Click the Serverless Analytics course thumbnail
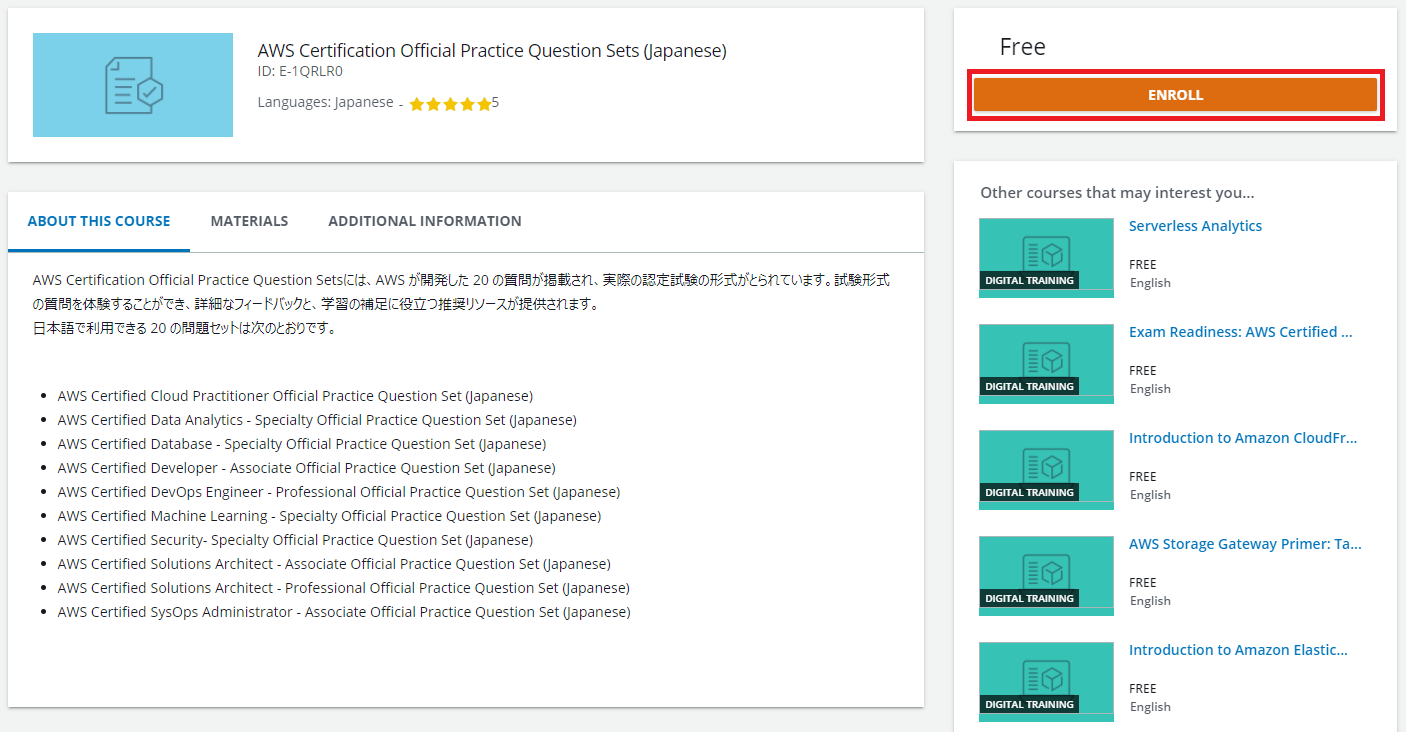The width and height of the screenshot is (1406, 732). [x=1046, y=258]
